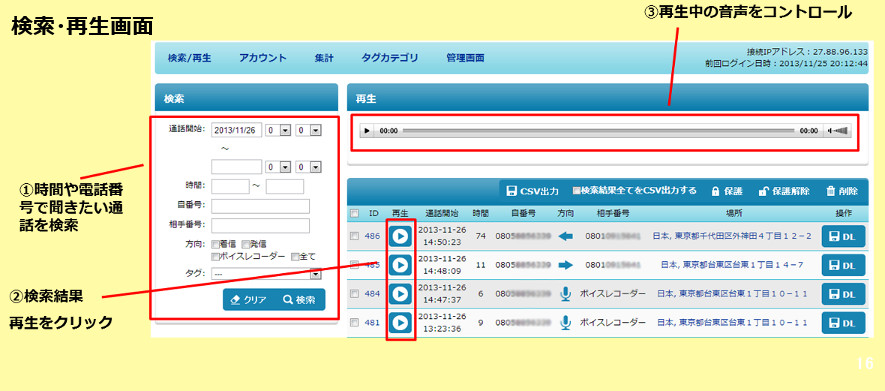Image resolution: width=885 pixels, height=391 pixels.
Task: Click the 削除 trash icon button
Action: point(842,191)
